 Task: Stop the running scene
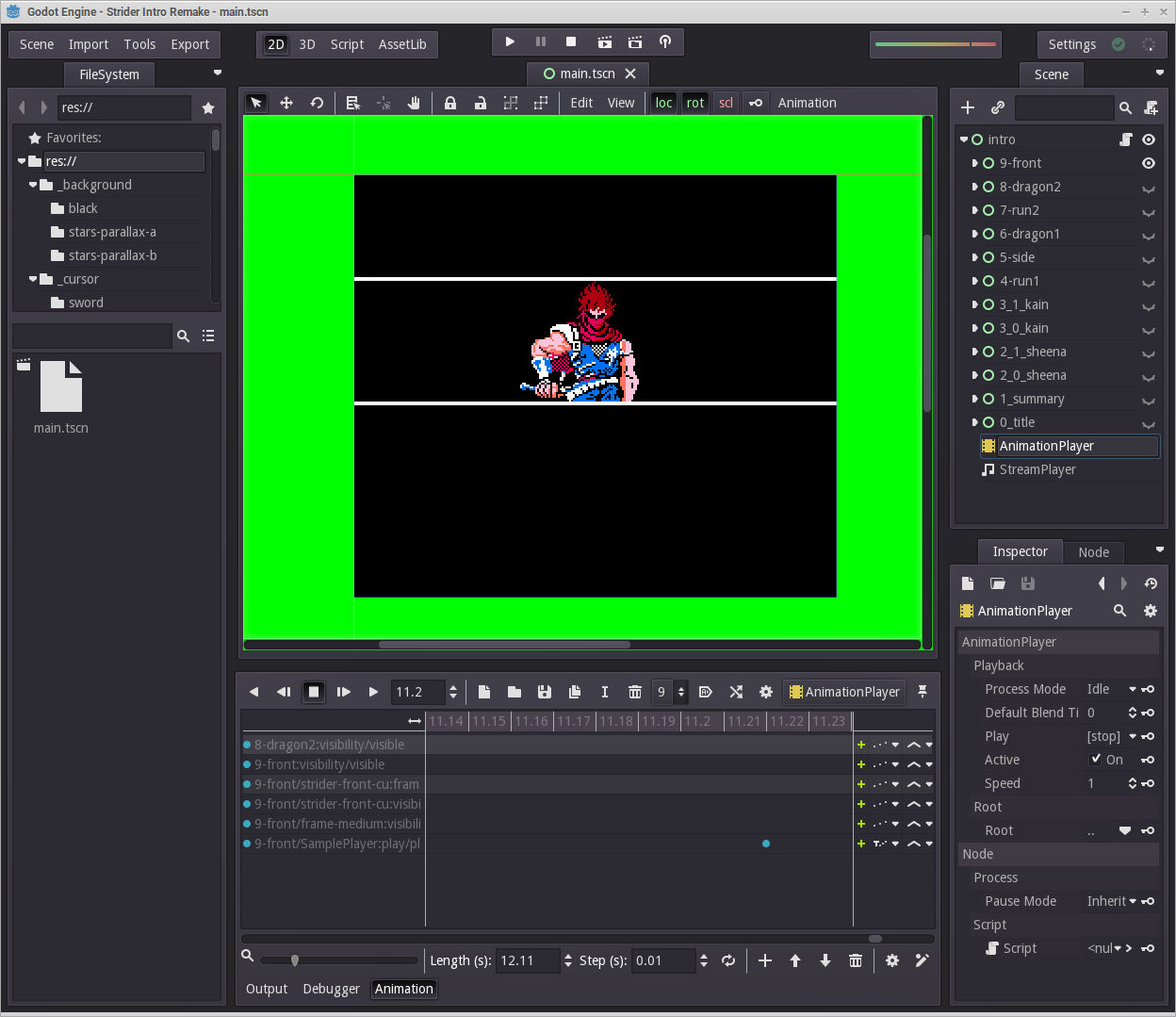coord(571,41)
